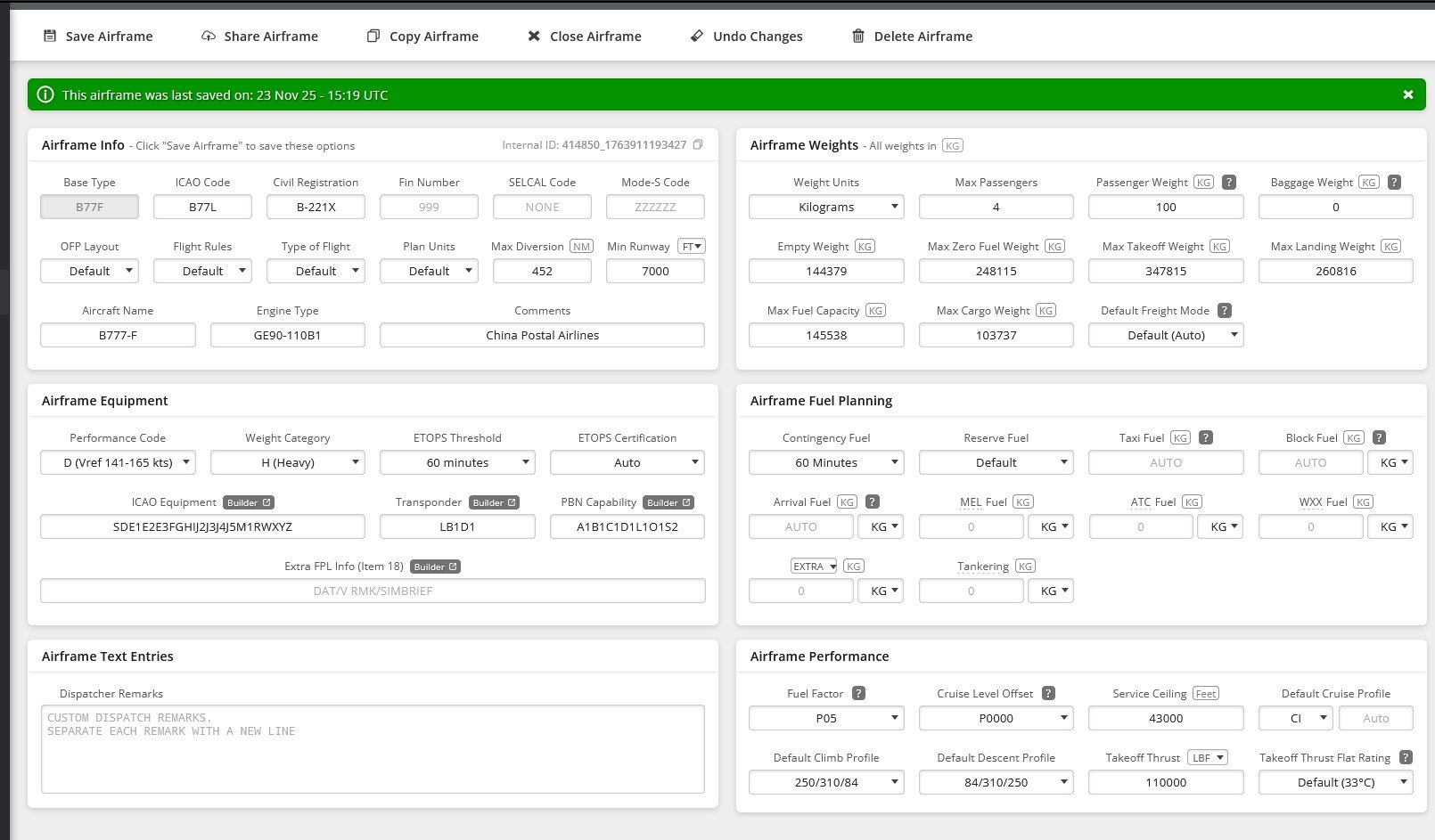Open the Extra FPL Info Builder
This screenshot has width=1435, height=840.
coord(435,567)
